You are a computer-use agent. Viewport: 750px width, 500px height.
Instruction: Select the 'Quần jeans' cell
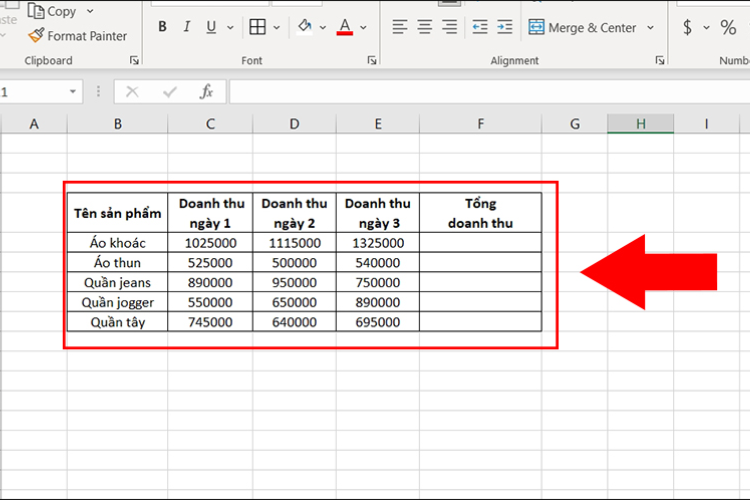pos(118,282)
